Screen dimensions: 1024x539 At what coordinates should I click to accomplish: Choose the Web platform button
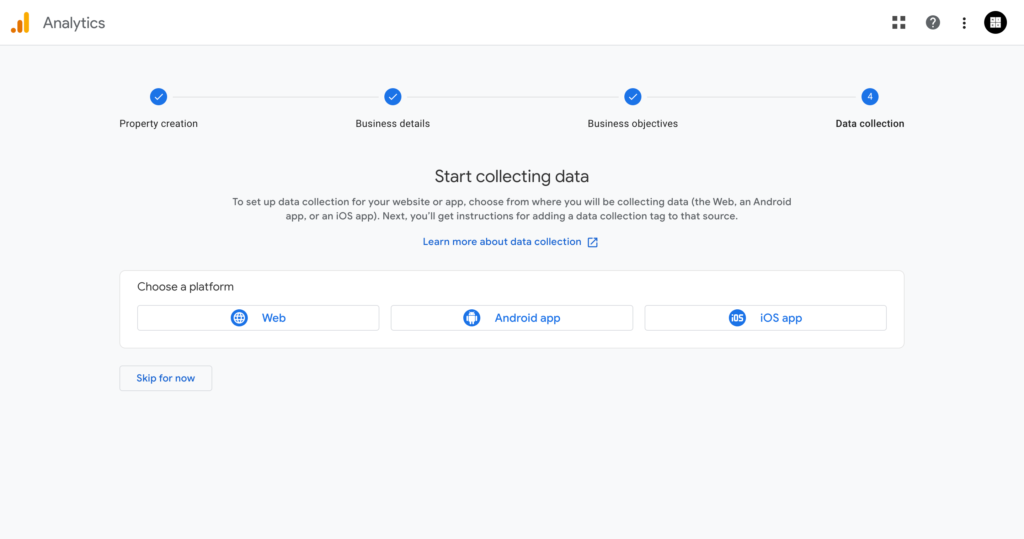pos(258,318)
